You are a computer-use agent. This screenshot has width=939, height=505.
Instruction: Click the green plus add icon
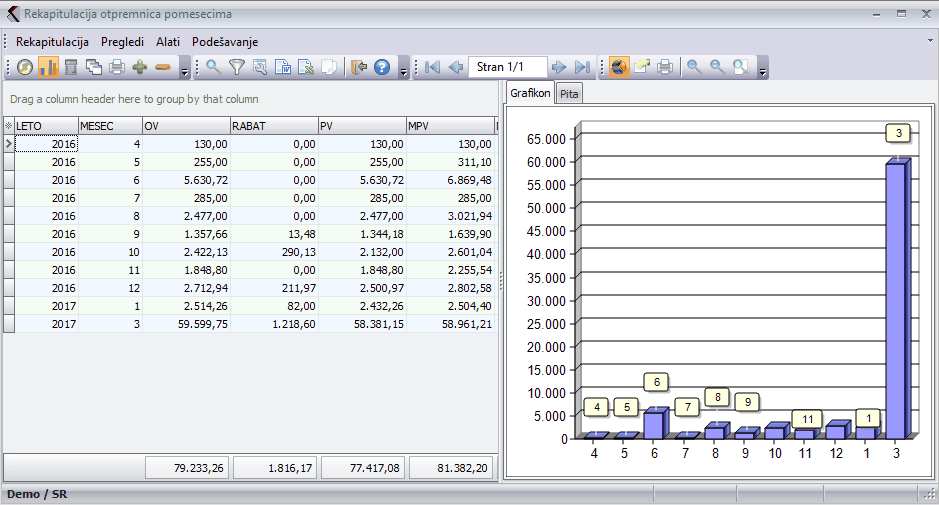[x=140, y=67]
